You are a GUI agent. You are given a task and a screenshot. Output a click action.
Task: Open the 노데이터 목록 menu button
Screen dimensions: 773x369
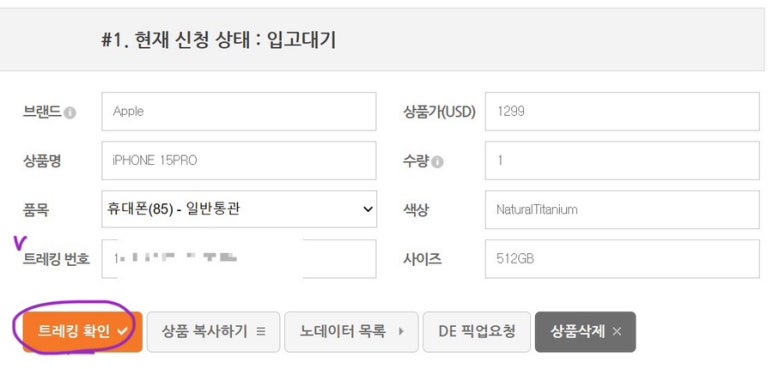[x=351, y=332]
